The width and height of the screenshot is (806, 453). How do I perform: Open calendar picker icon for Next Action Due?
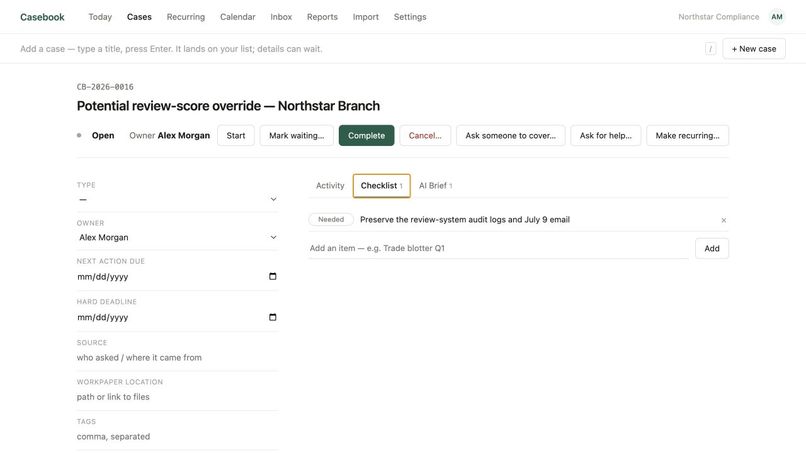point(272,277)
